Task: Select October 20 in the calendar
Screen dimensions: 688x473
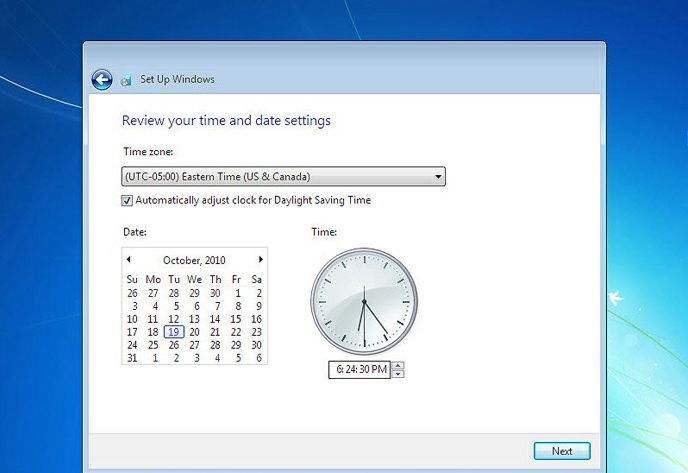Action: [194, 332]
